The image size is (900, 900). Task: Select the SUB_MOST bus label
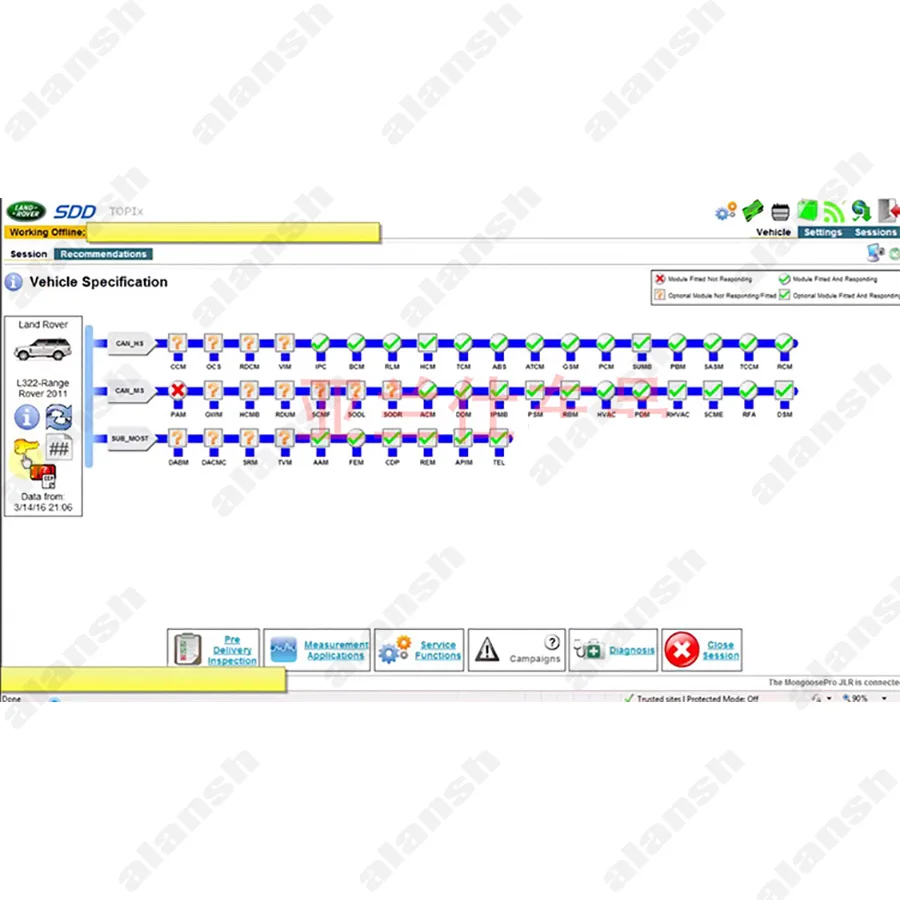(x=130, y=439)
